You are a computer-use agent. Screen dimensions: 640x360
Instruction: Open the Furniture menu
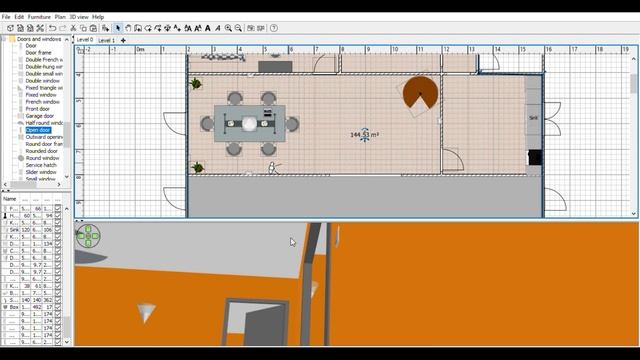pyautogui.click(x=39, y=17)
